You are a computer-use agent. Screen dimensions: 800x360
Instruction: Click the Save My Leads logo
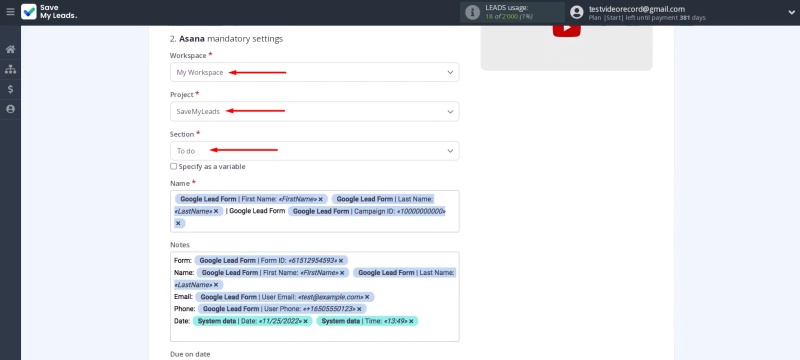(49, 12)
